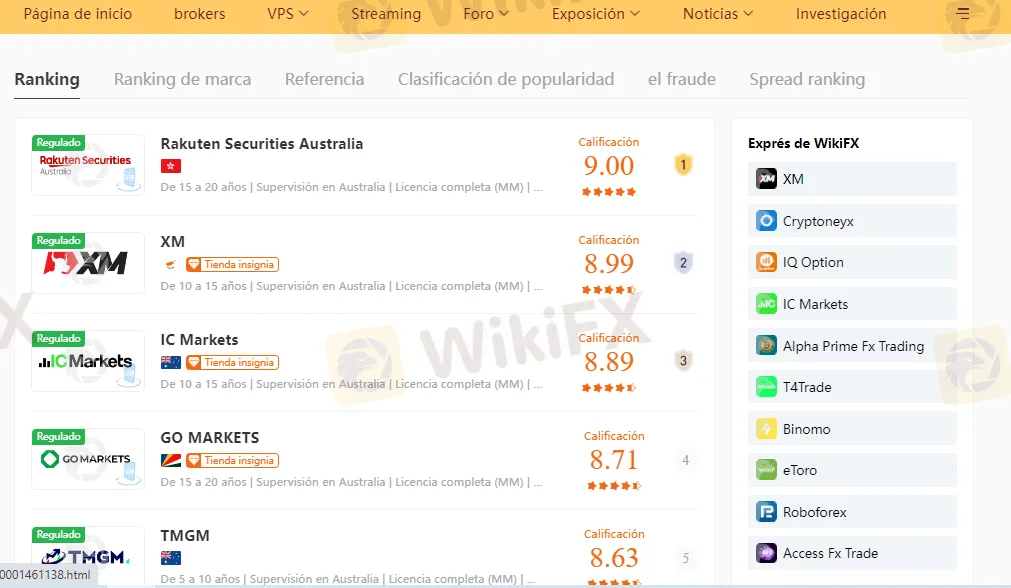Click the 8.71 rating score
Viewport: 1011px width, 588px height.
[x=614, y=460]
